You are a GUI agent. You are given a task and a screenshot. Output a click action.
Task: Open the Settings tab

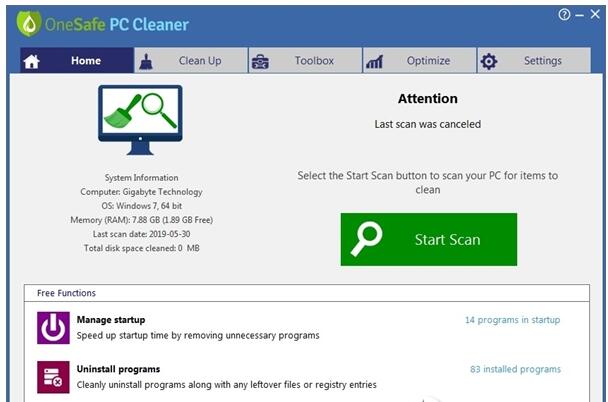(534, 60)
